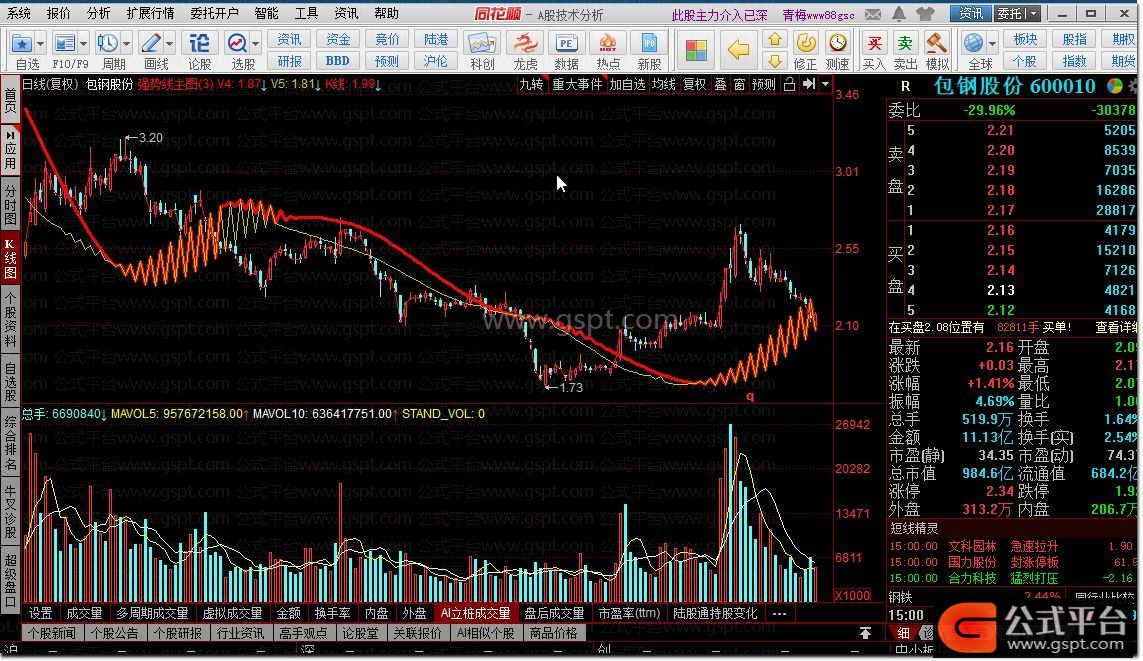
Task: Click the 修正 refresh icon
Action: coord(805,43)
